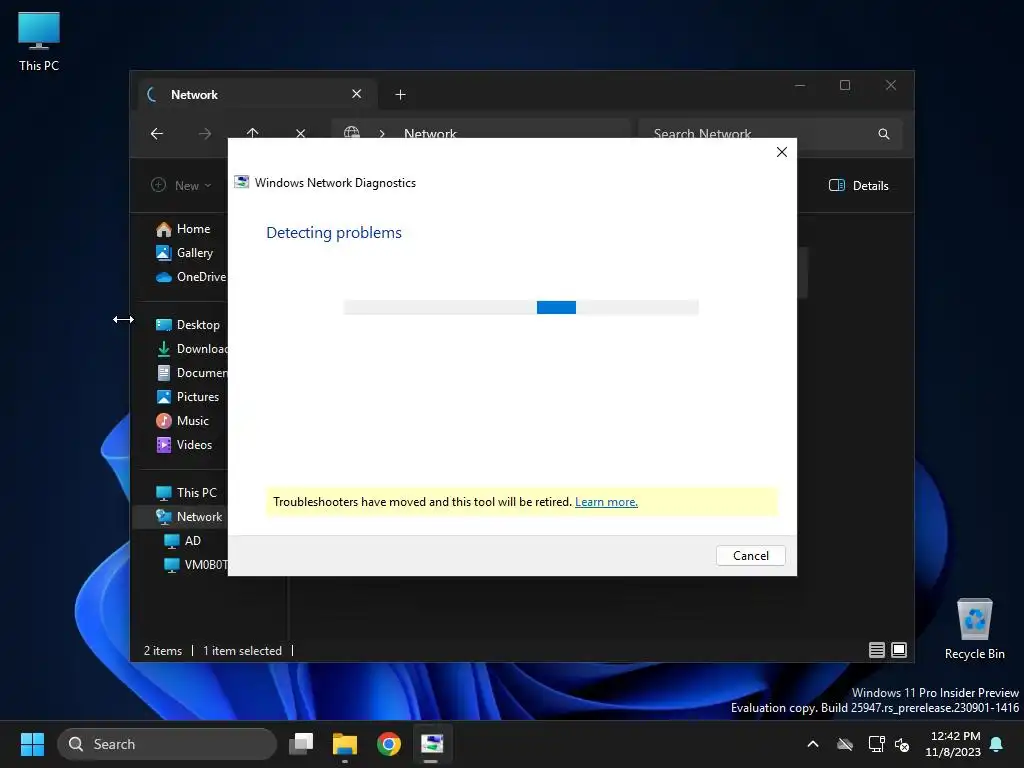
Task: Open Task View on the taskbar
Action: pyautogui.click(x=301, y=744)
